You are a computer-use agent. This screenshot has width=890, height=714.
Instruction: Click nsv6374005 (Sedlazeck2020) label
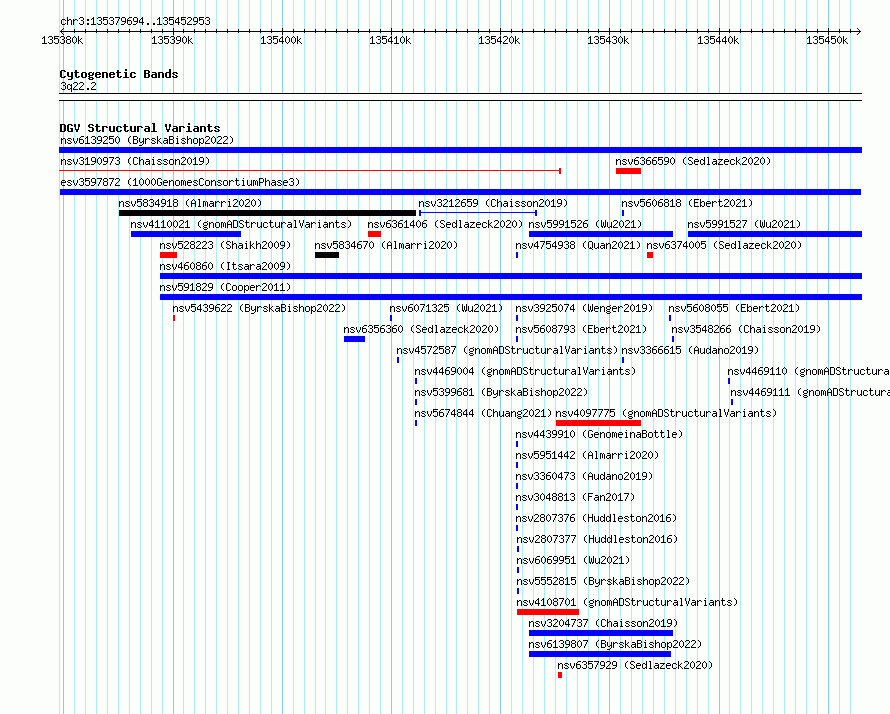tap(724, 245)
